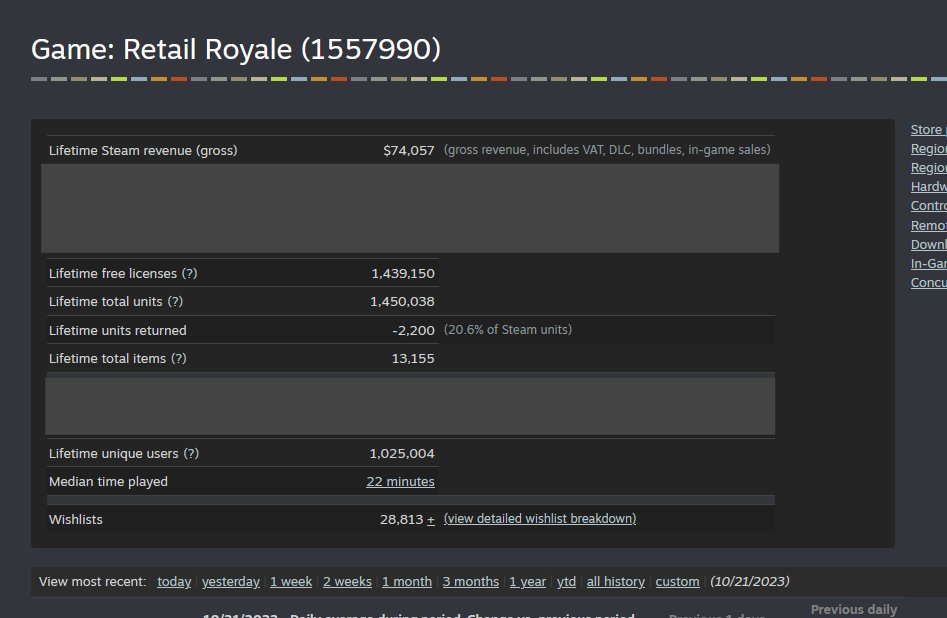Open the '22 minutes' median time link
Image resolution: width=947 pixels, height=618 pixels.
point(400,481)
